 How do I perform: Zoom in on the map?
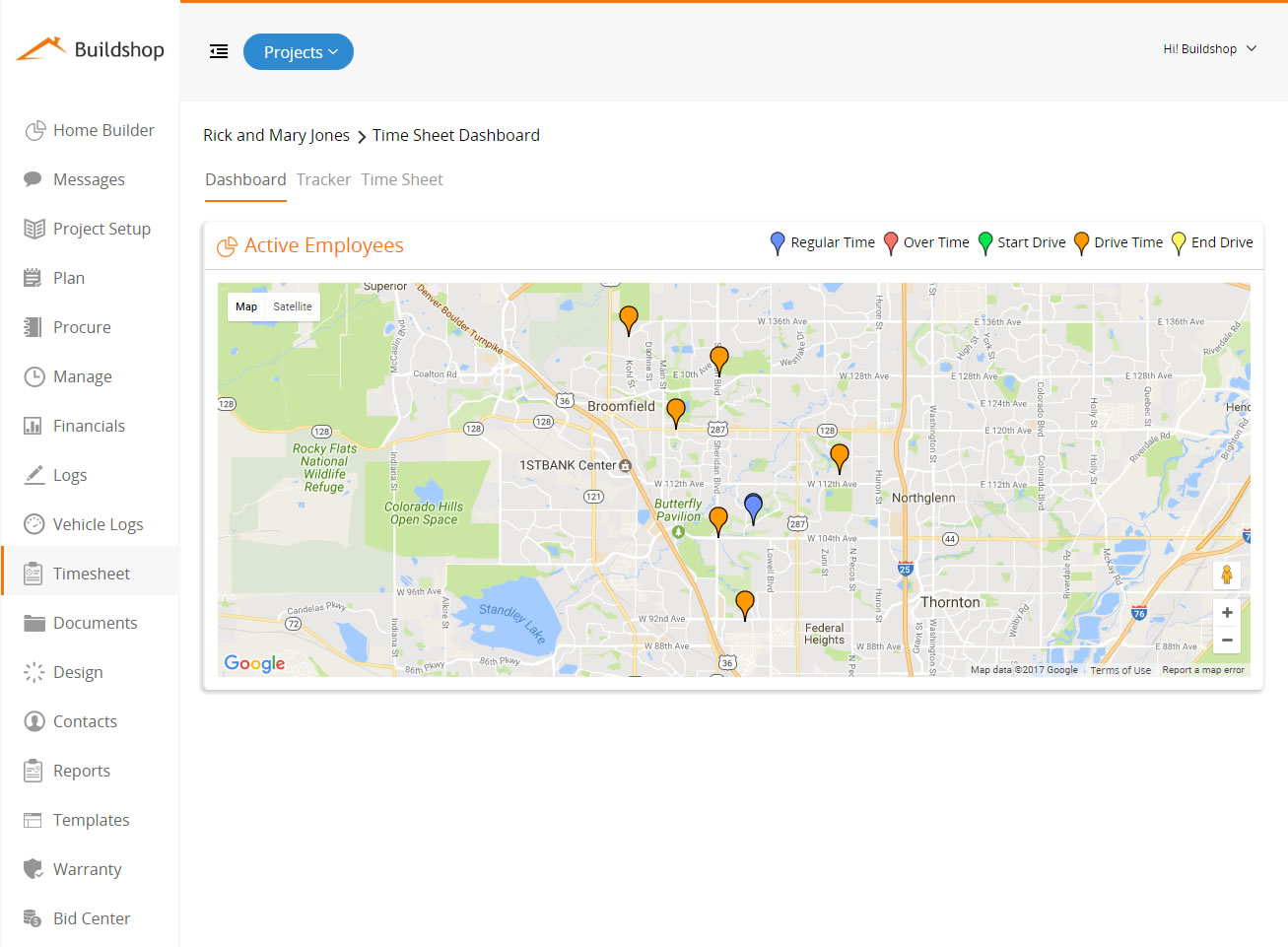coord(1227,613)
